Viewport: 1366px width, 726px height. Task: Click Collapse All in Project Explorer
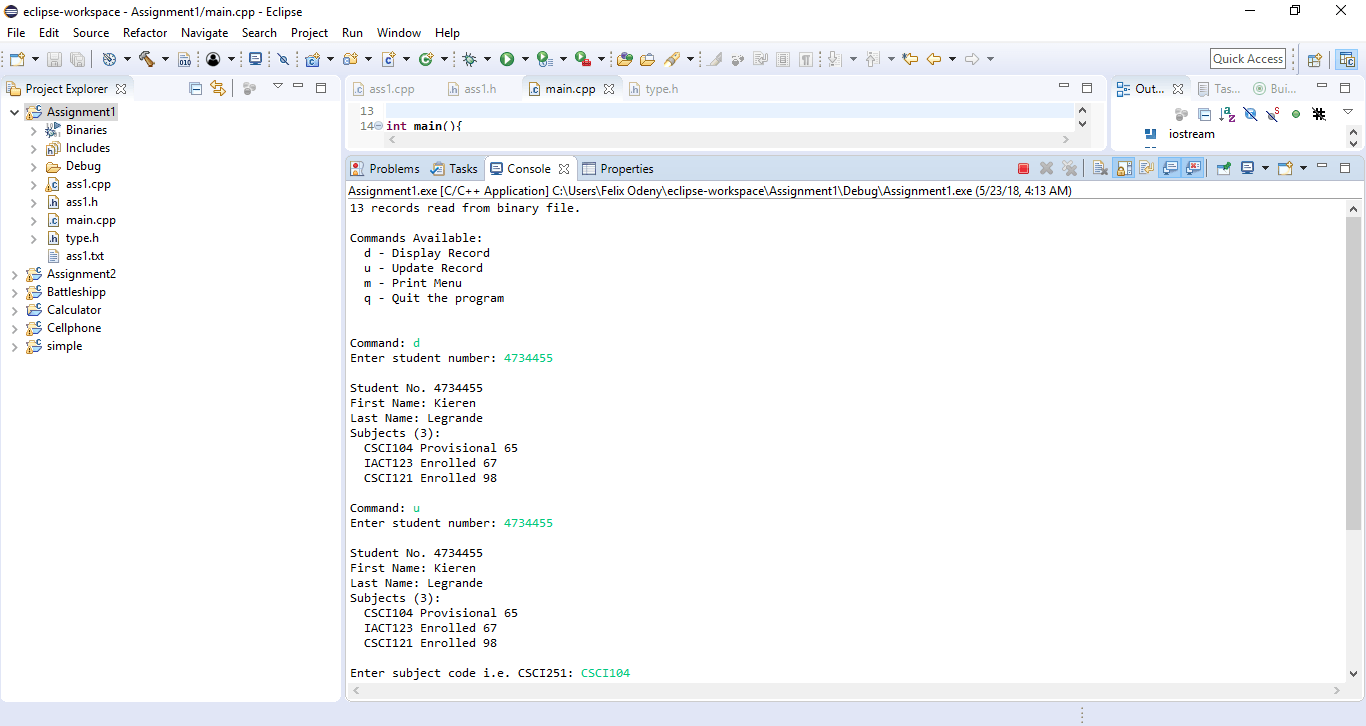196,88
